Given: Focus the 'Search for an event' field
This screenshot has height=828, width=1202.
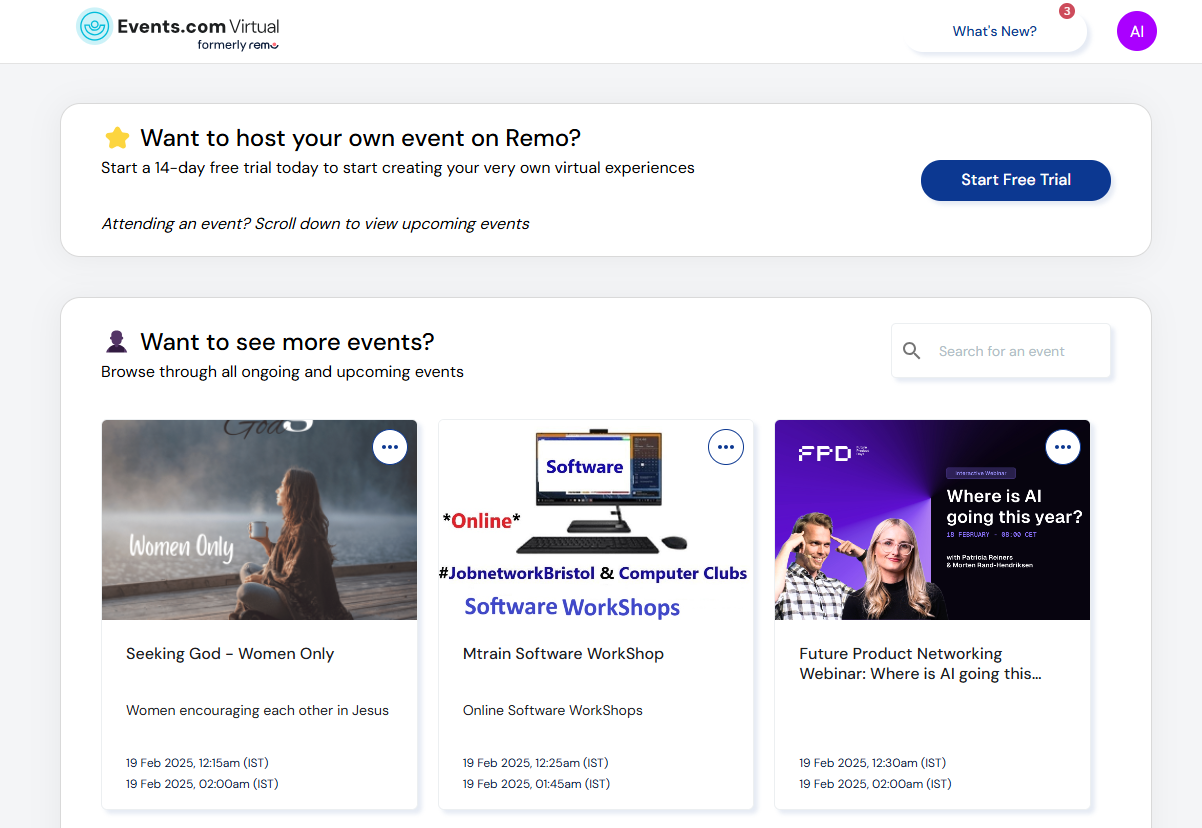Looking at the screenshot, I should click(x=1001, y=351).
